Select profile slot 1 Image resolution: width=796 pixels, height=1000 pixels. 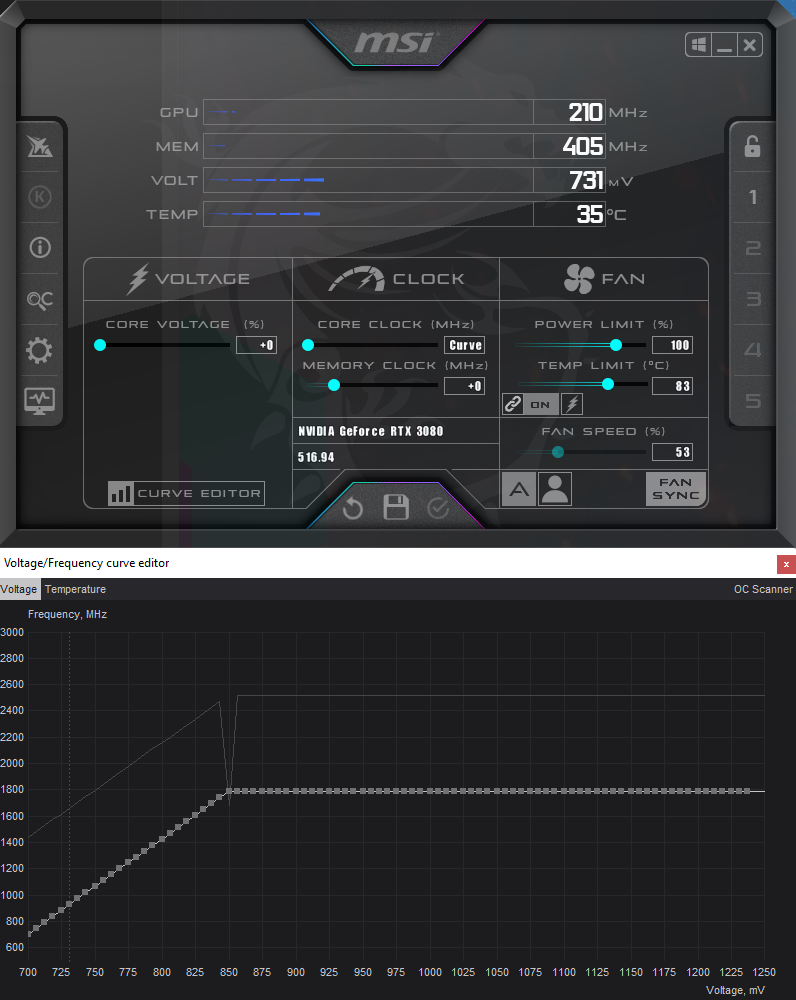[x=753, y=196]
